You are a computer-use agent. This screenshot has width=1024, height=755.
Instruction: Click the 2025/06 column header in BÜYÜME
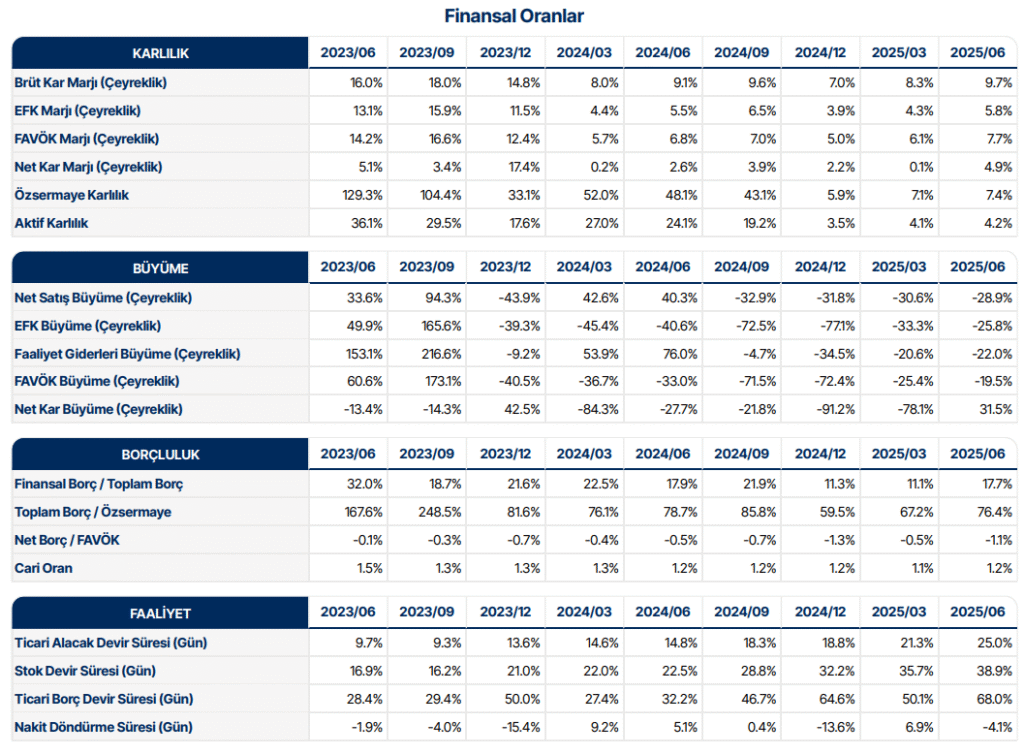(x=979, y=268)
